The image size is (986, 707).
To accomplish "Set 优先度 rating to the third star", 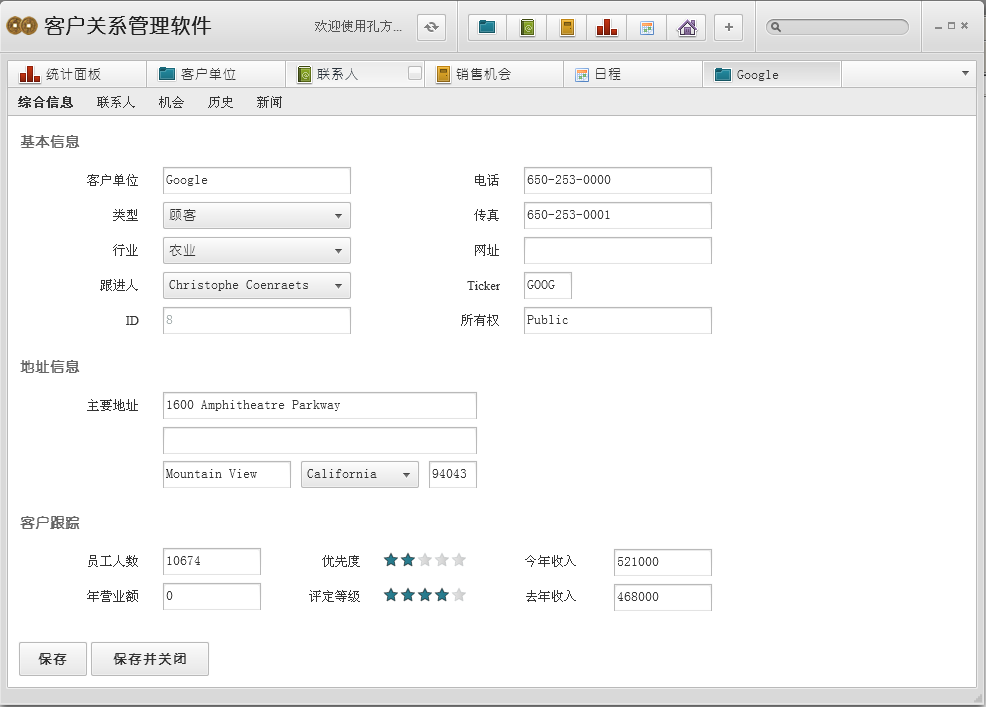I will point(425,560).
